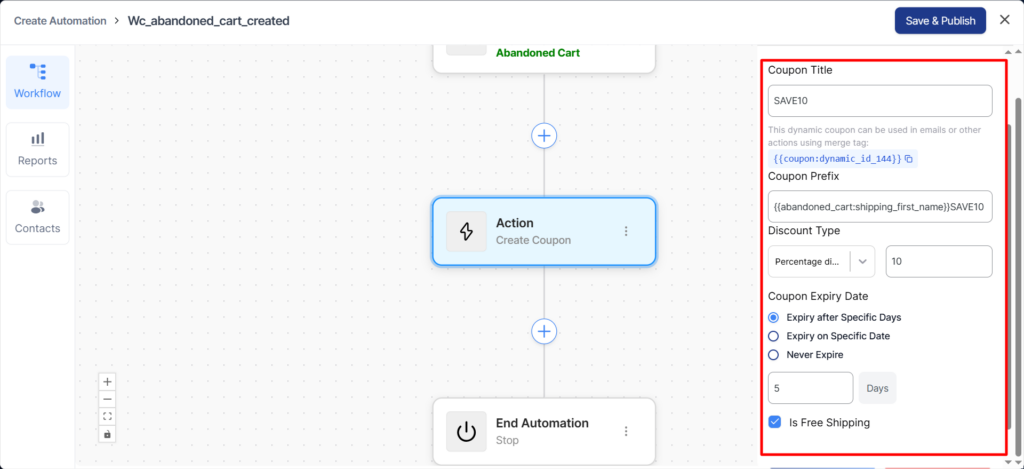
Task: Open Action node three-dot options menu
Action: click(x=627, y=231)
